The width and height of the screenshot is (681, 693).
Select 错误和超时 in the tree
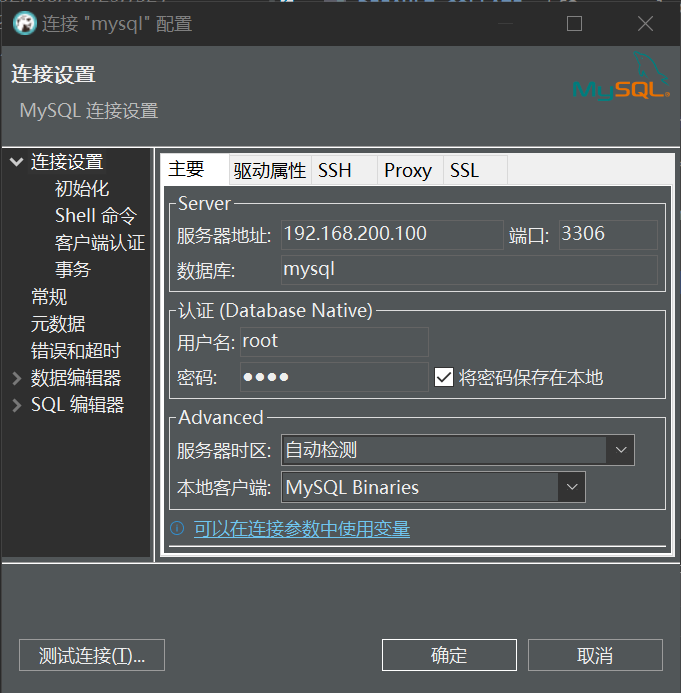(x=76, y=351)
